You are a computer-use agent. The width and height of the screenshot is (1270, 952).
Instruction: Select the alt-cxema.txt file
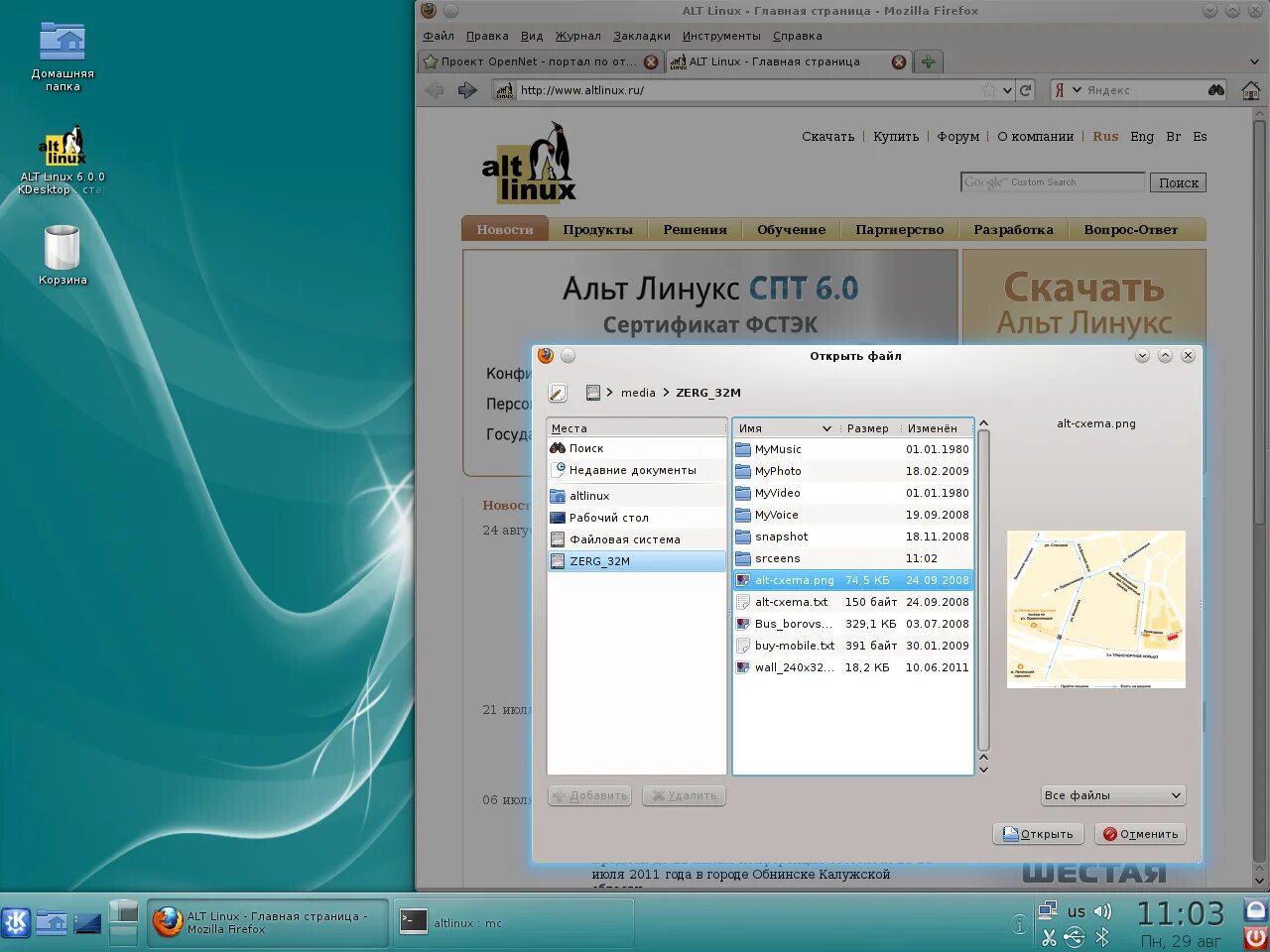(853, 602)
